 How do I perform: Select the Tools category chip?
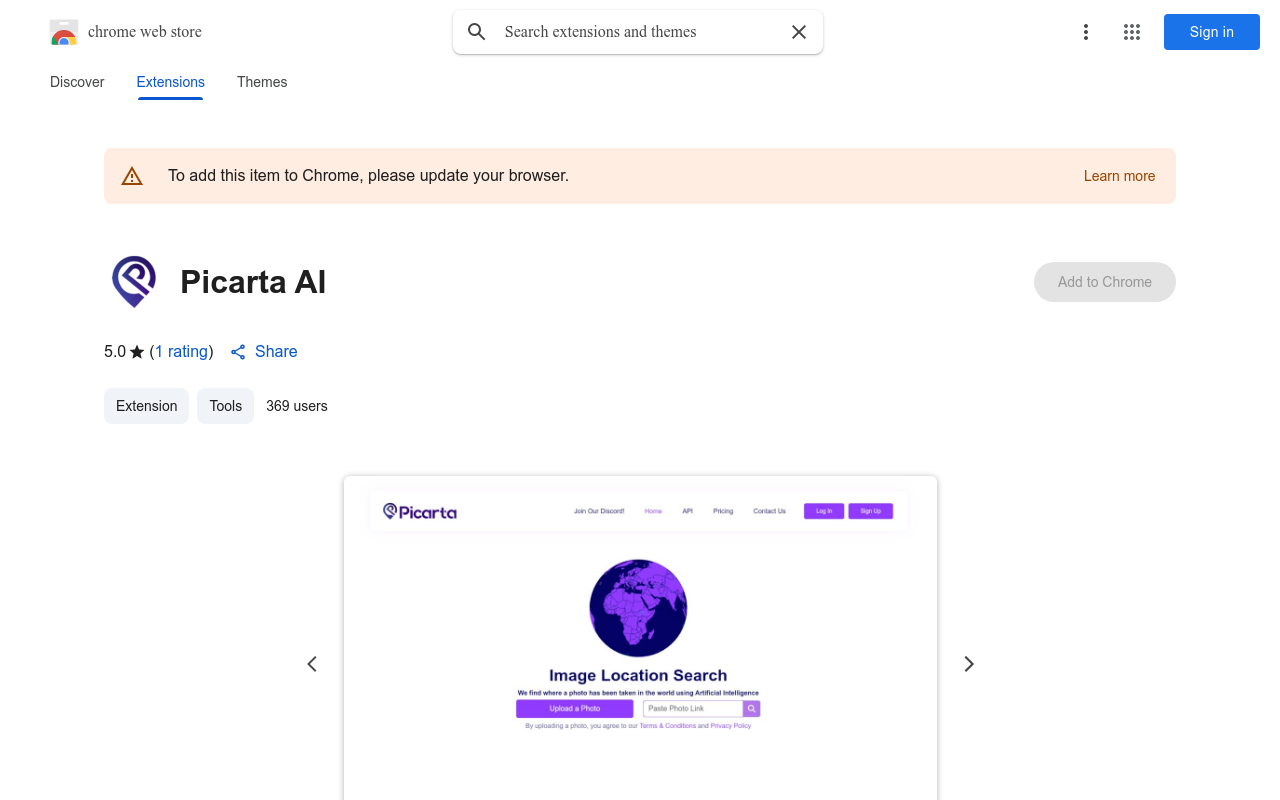(226, 406)
